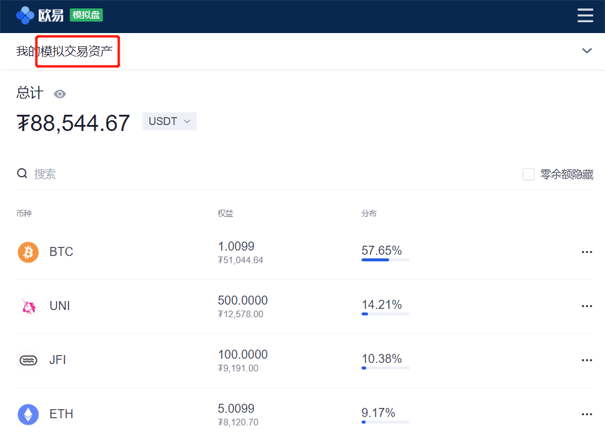The width and height of the screenshot is (605, 432).
Task: Select the JFI label
Action: coord(57,360)
